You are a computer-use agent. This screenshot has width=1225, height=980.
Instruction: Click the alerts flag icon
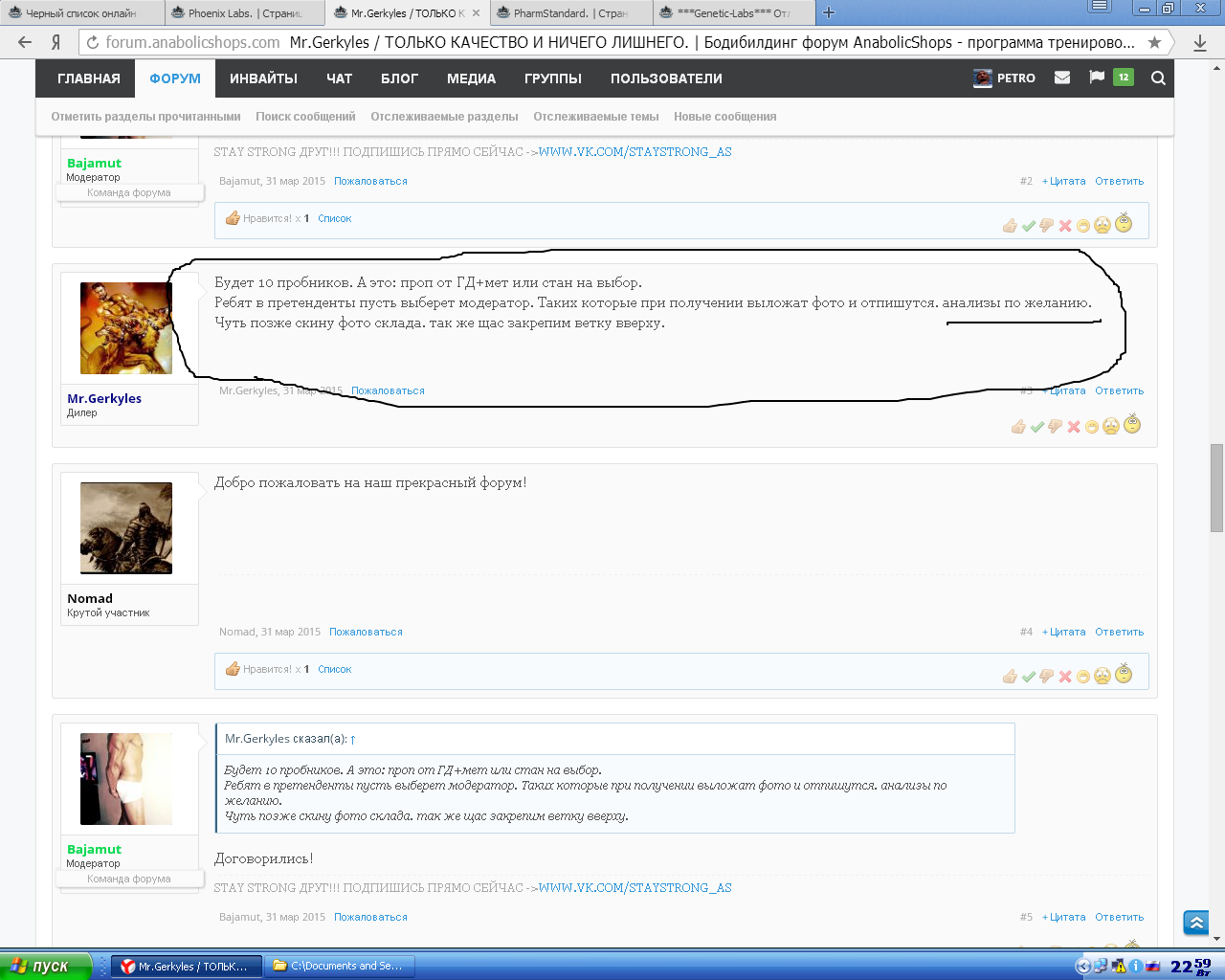click(1097, 78)
